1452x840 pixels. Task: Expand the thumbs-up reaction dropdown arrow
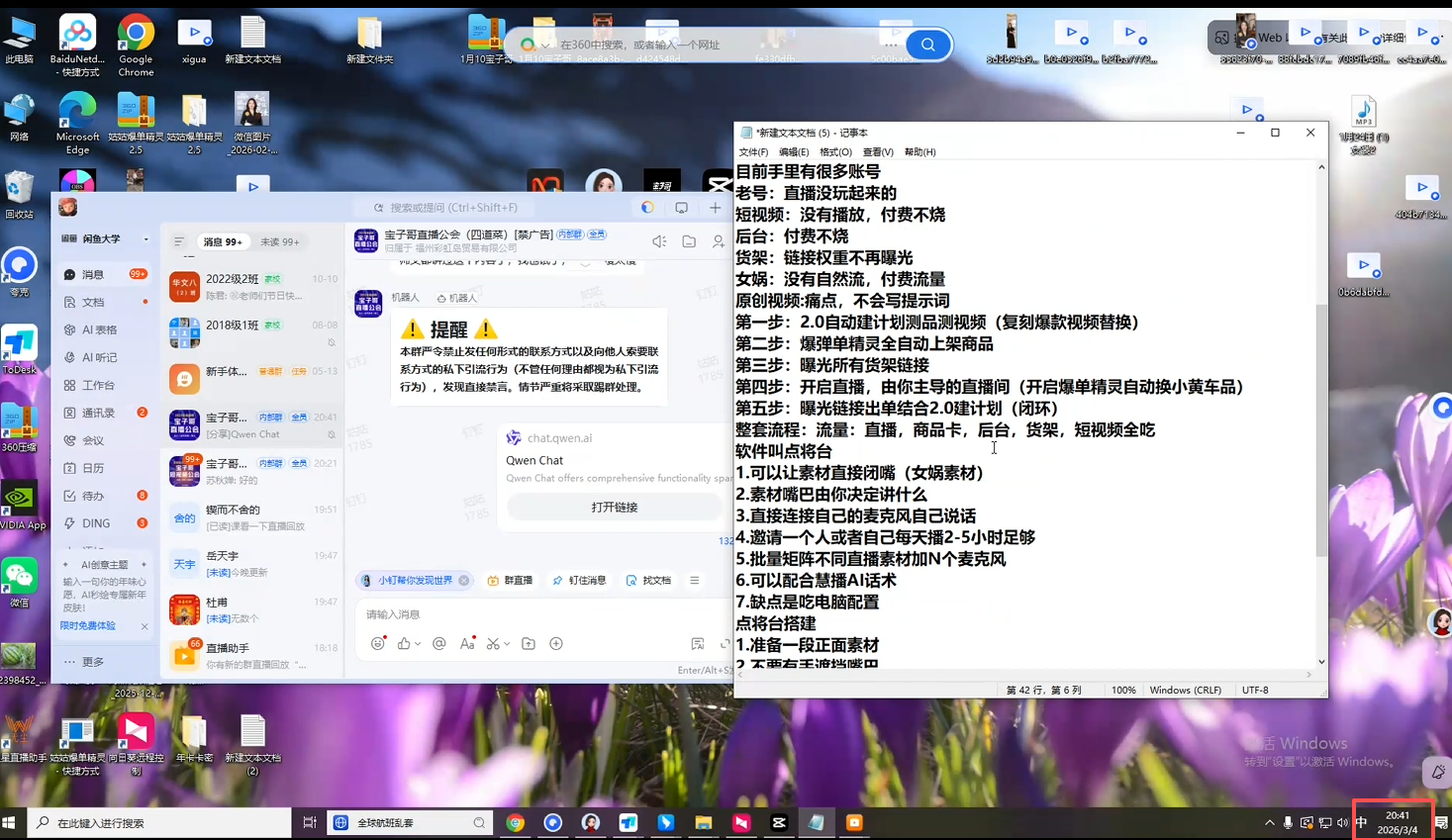point(418,644)
